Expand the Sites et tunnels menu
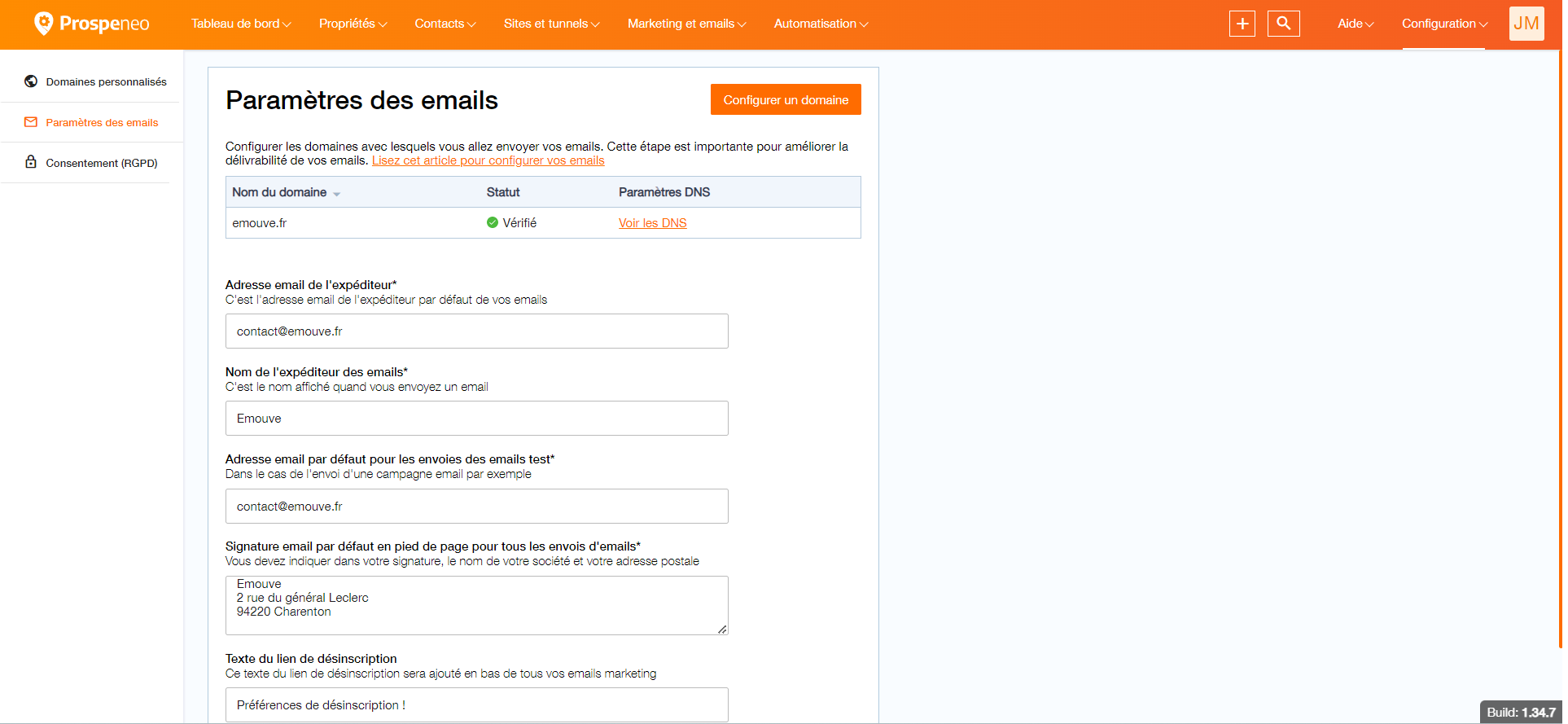The image size is (1568, 724). point(551,24)
